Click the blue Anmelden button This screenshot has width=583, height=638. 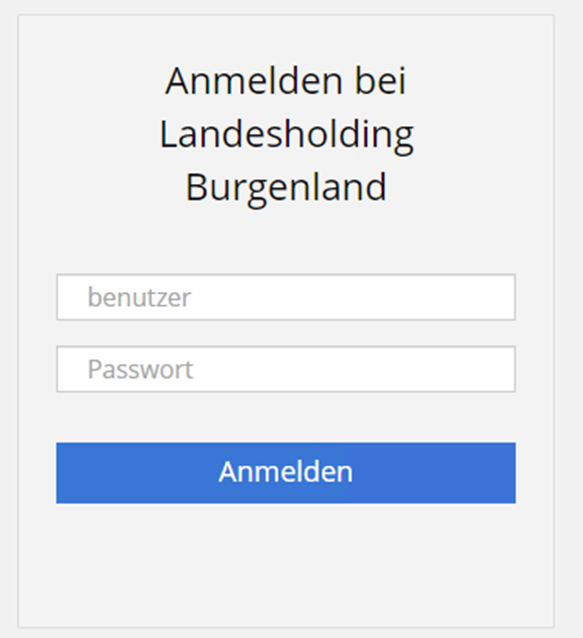point(286,473)
